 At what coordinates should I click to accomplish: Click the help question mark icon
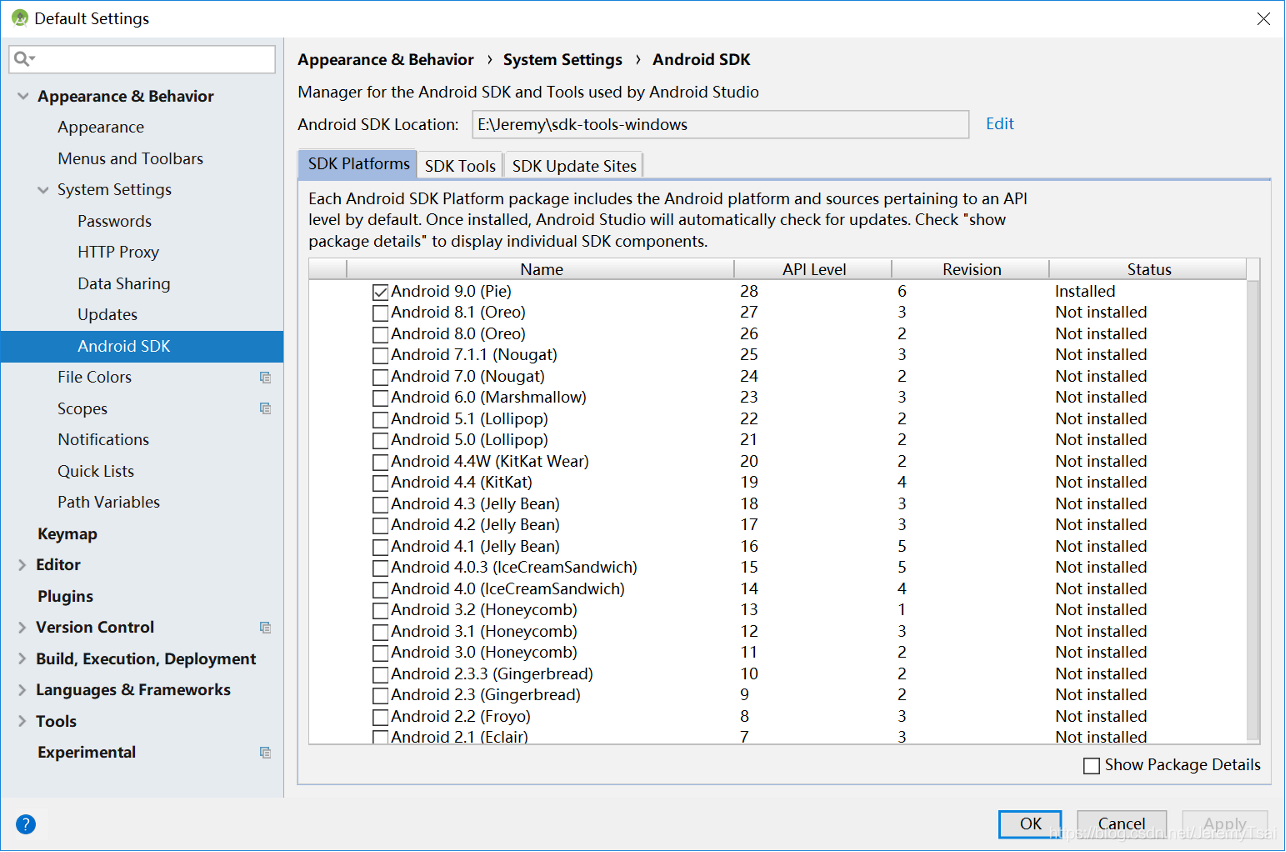[26, 825]
